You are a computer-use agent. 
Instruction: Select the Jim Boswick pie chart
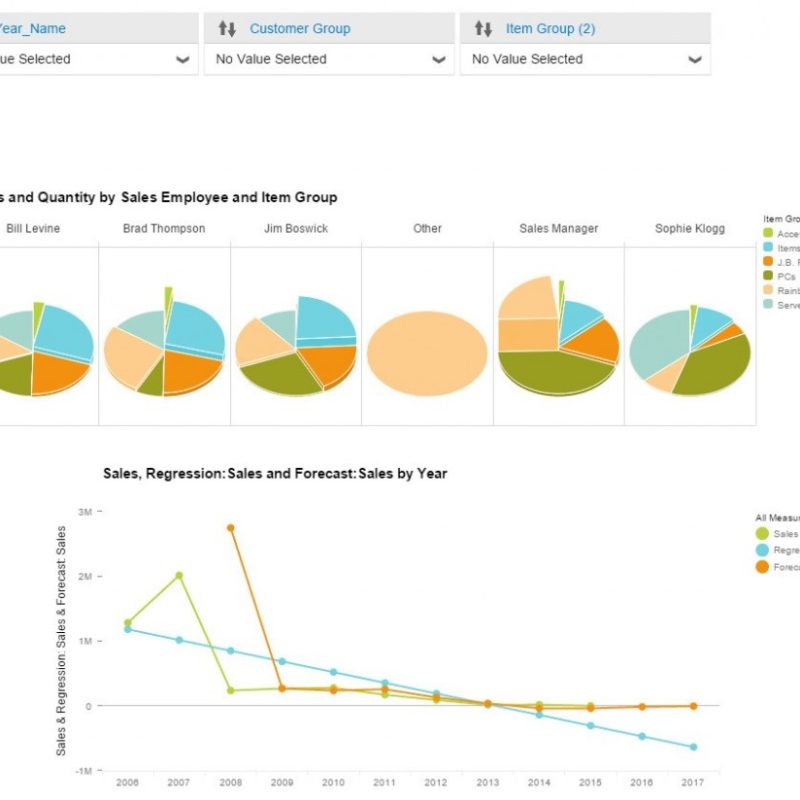pyautogui.click(x=296, y=346)
